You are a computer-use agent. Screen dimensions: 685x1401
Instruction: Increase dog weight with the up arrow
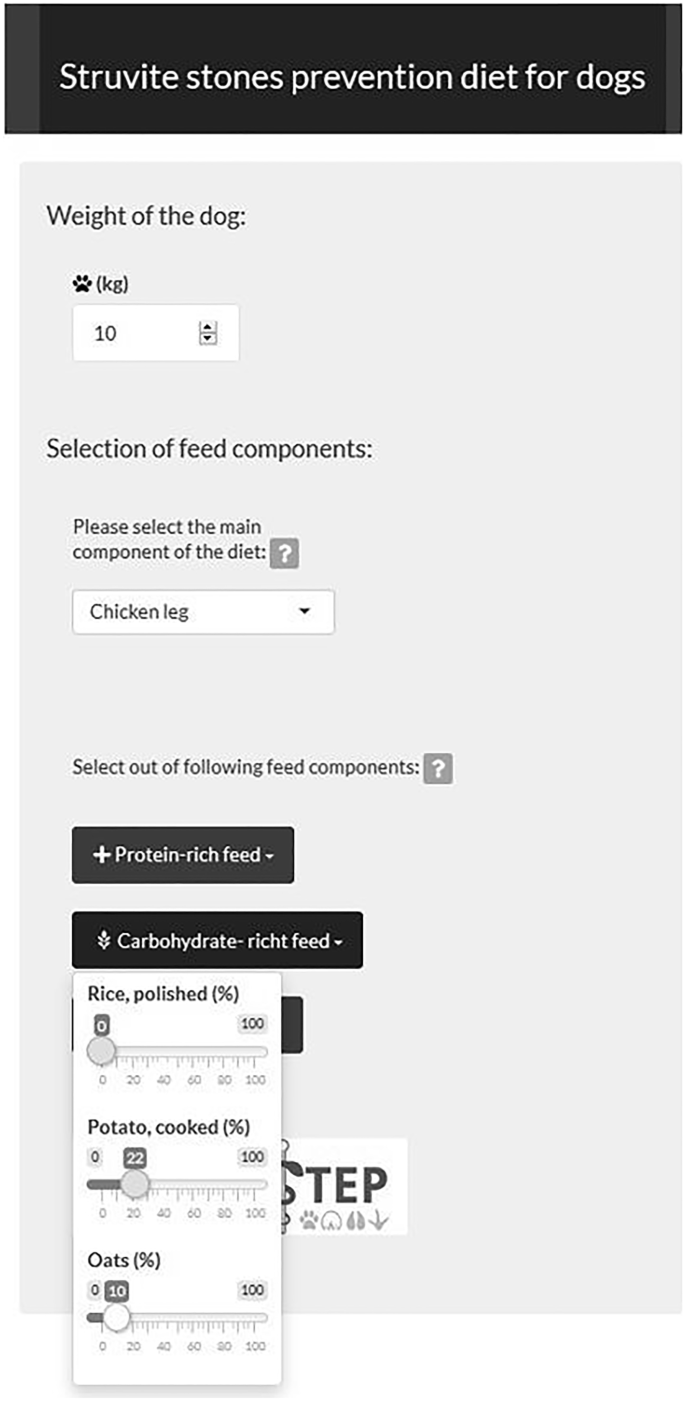pos(208,328)
